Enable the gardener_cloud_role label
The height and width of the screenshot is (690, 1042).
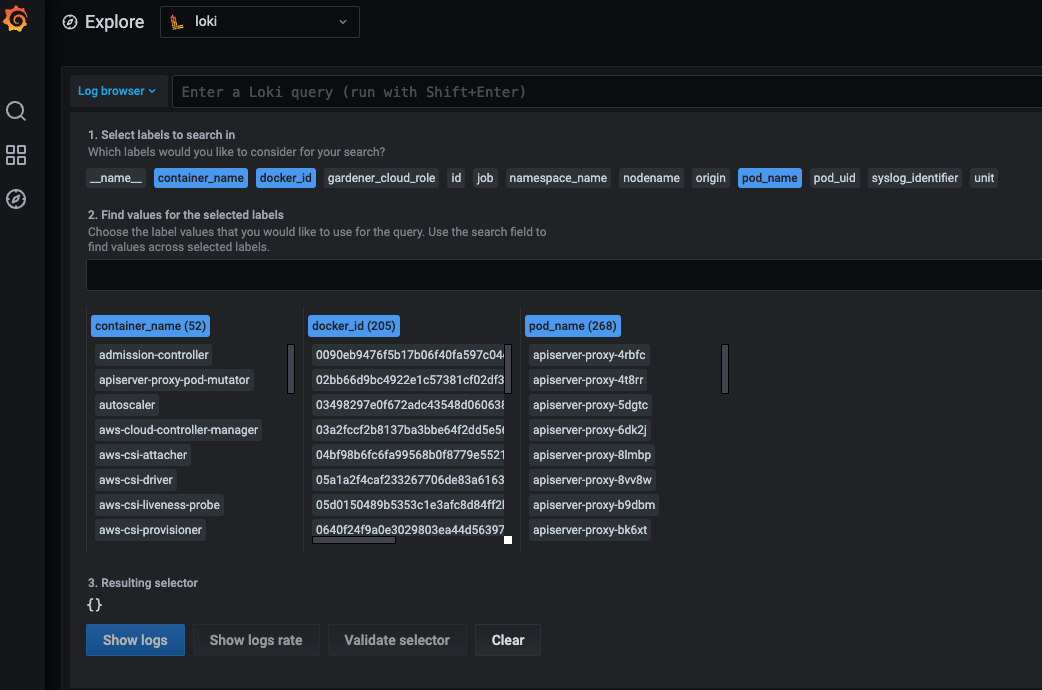382,178
